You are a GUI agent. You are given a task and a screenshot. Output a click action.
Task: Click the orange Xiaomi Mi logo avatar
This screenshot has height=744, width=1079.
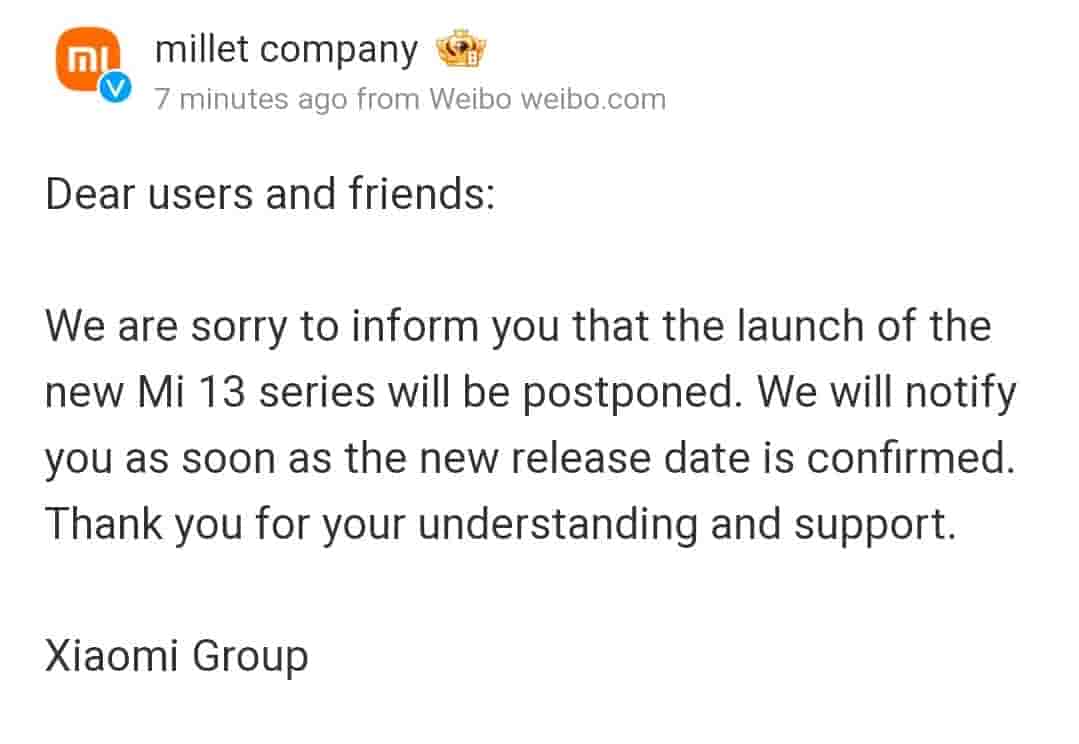coord(86,60)
